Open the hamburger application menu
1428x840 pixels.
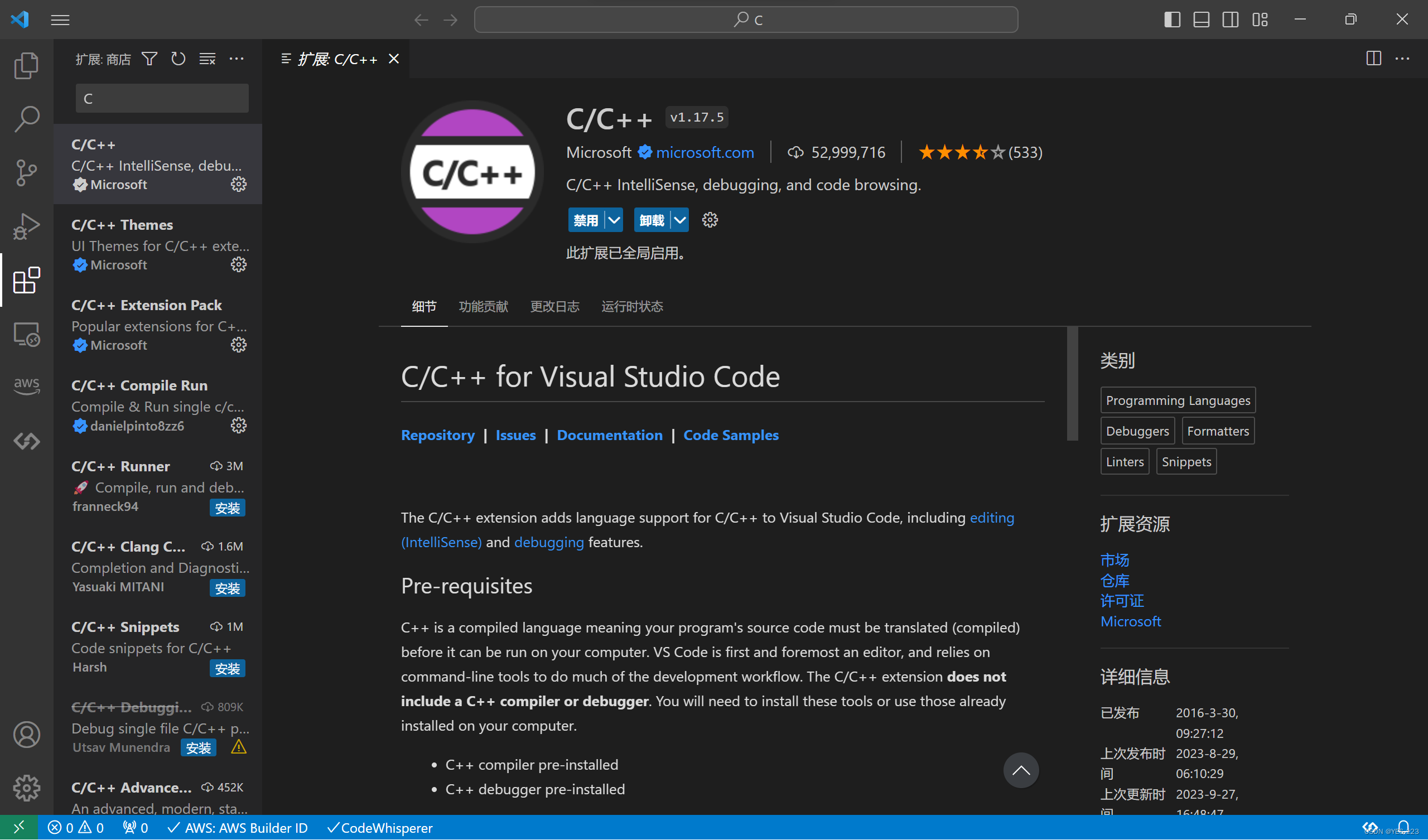point(60,20)
